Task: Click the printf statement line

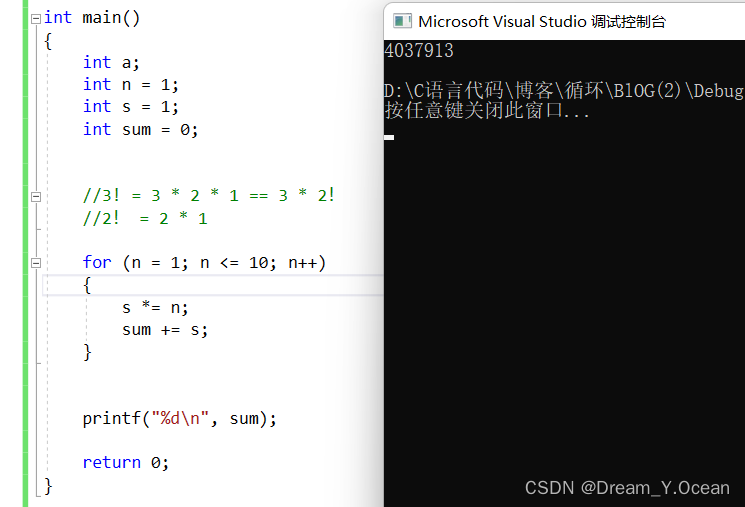Action: coord(180,418)
